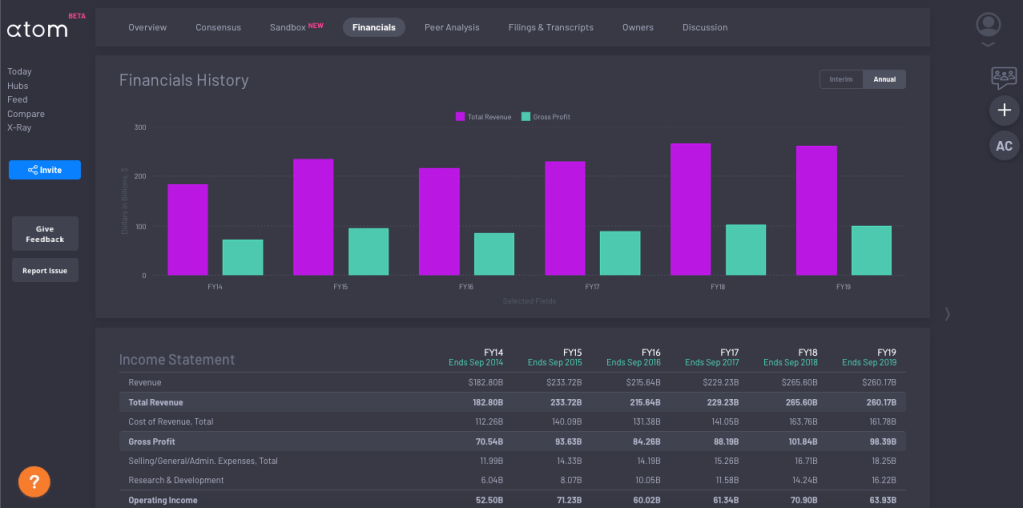Click the plus add button

[x=1004, y=110]
